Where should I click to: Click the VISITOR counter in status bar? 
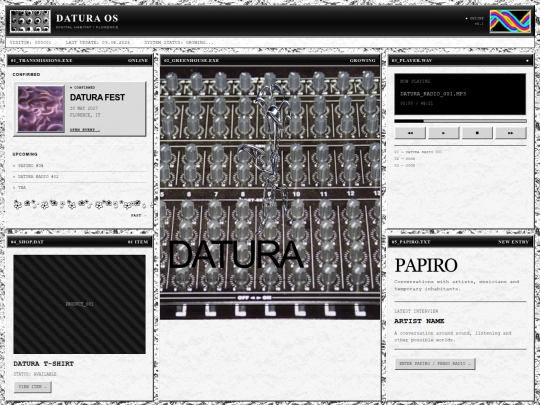coord(31,43)
